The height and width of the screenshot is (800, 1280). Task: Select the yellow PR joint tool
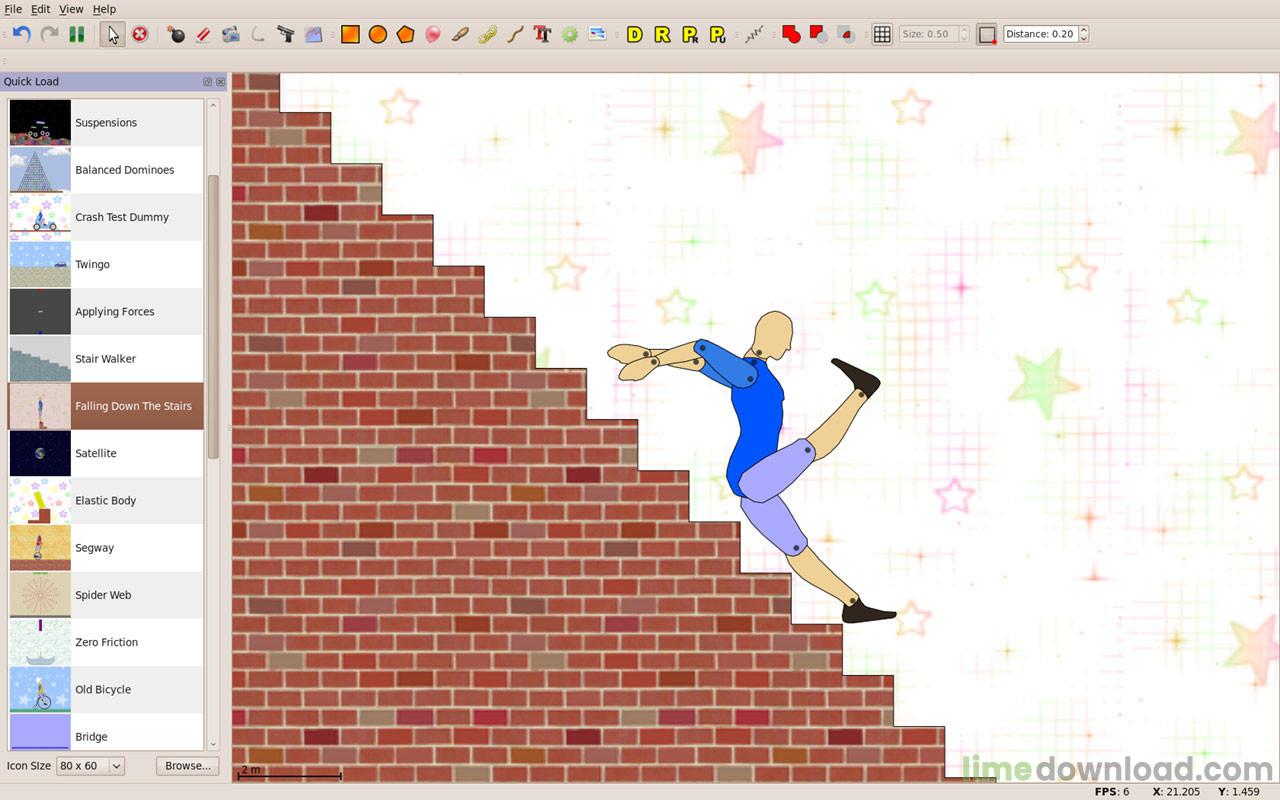(690, 34)
